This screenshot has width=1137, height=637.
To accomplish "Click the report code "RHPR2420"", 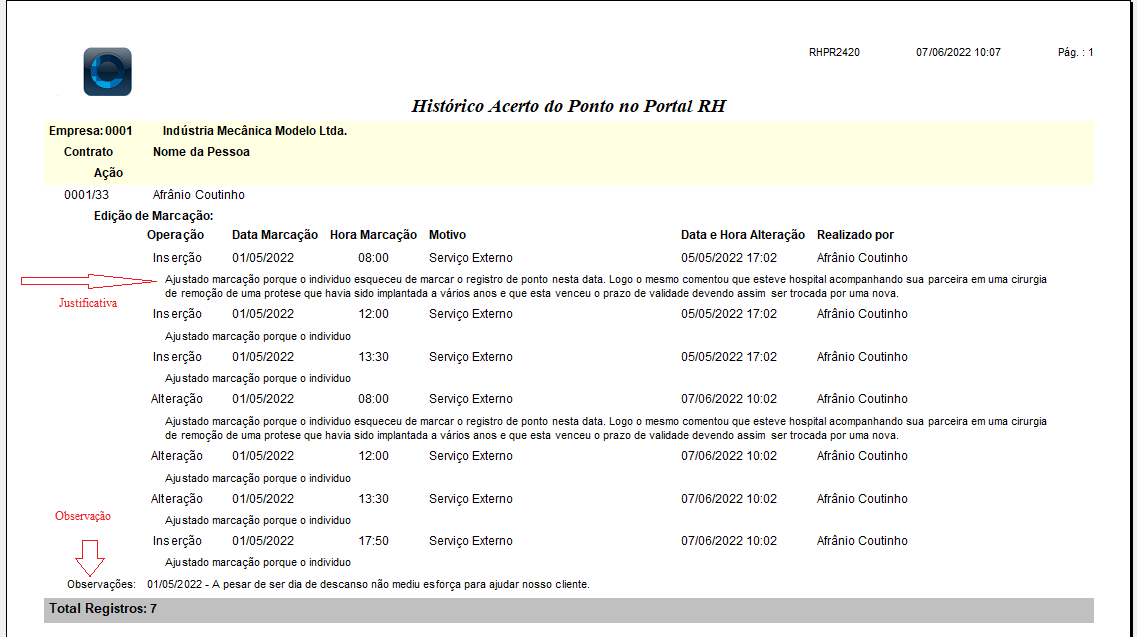I will click(834, 52).
